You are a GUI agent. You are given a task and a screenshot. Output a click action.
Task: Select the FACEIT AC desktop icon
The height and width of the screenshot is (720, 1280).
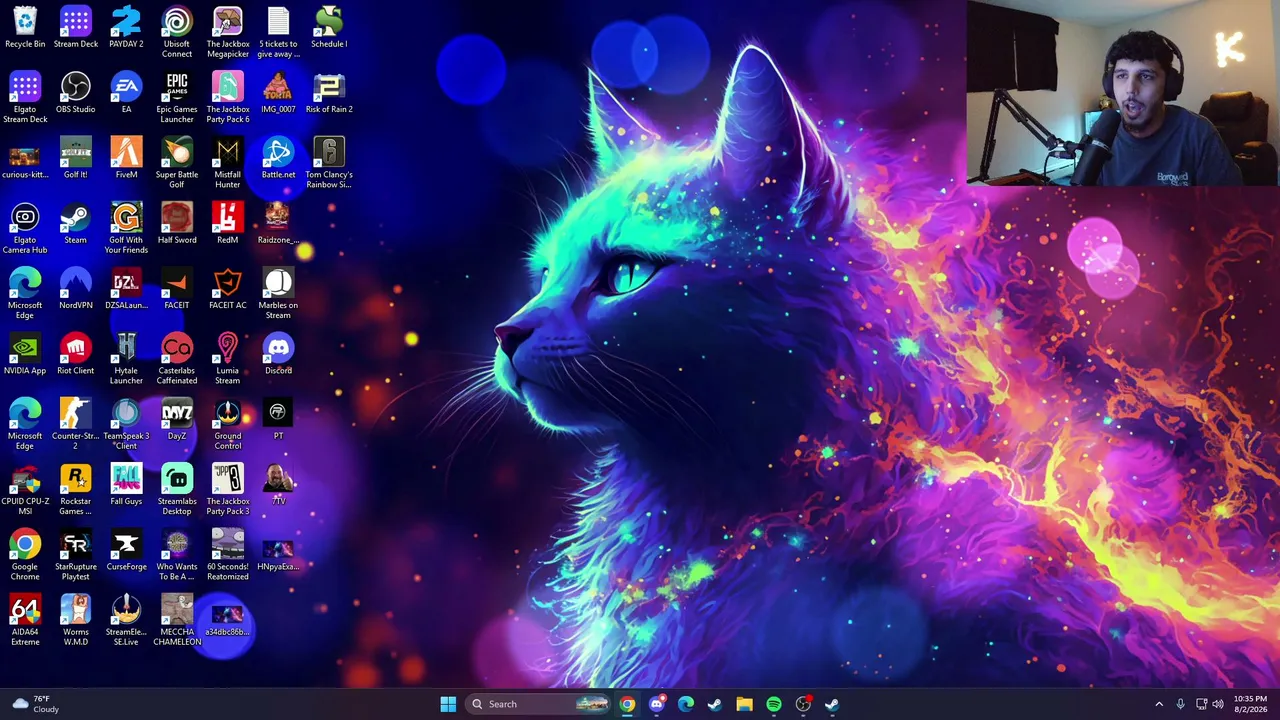[x=228, y=289]
